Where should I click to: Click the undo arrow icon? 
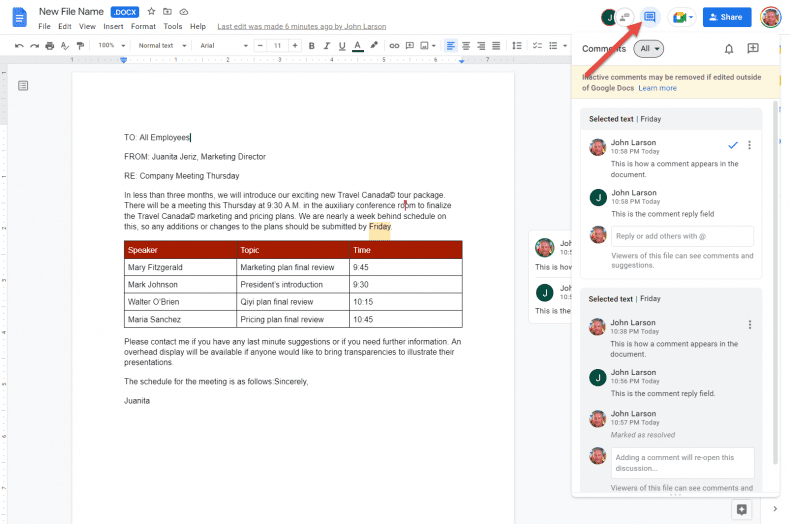tap(19, 45)
